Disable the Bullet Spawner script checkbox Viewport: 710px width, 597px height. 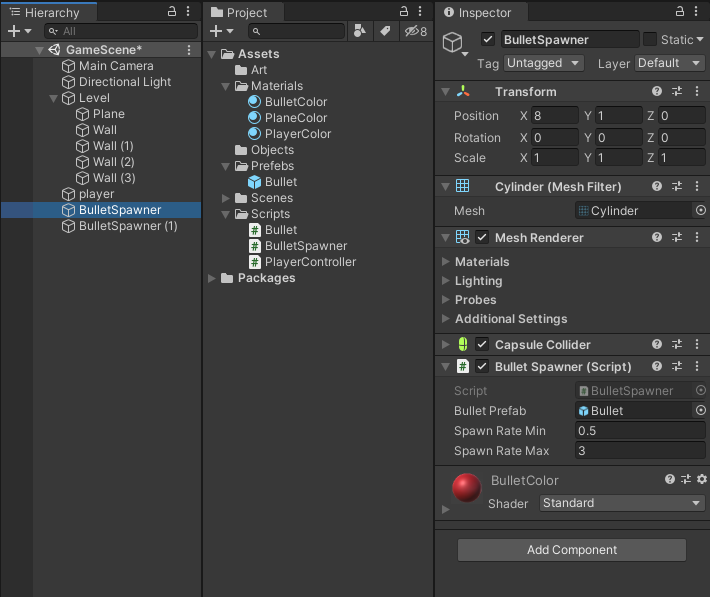[x=482, y=366]
